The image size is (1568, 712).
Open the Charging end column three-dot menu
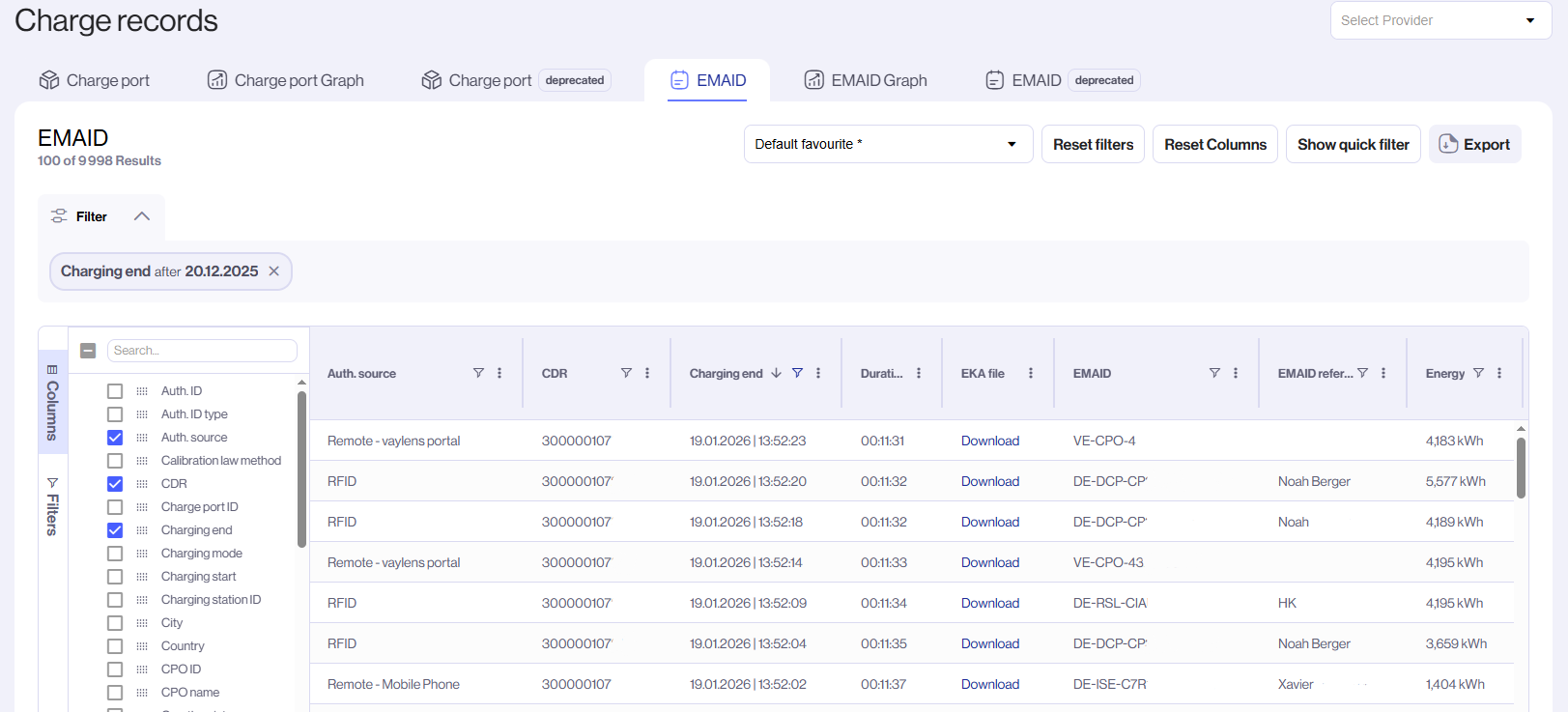(x=818, y=373)
